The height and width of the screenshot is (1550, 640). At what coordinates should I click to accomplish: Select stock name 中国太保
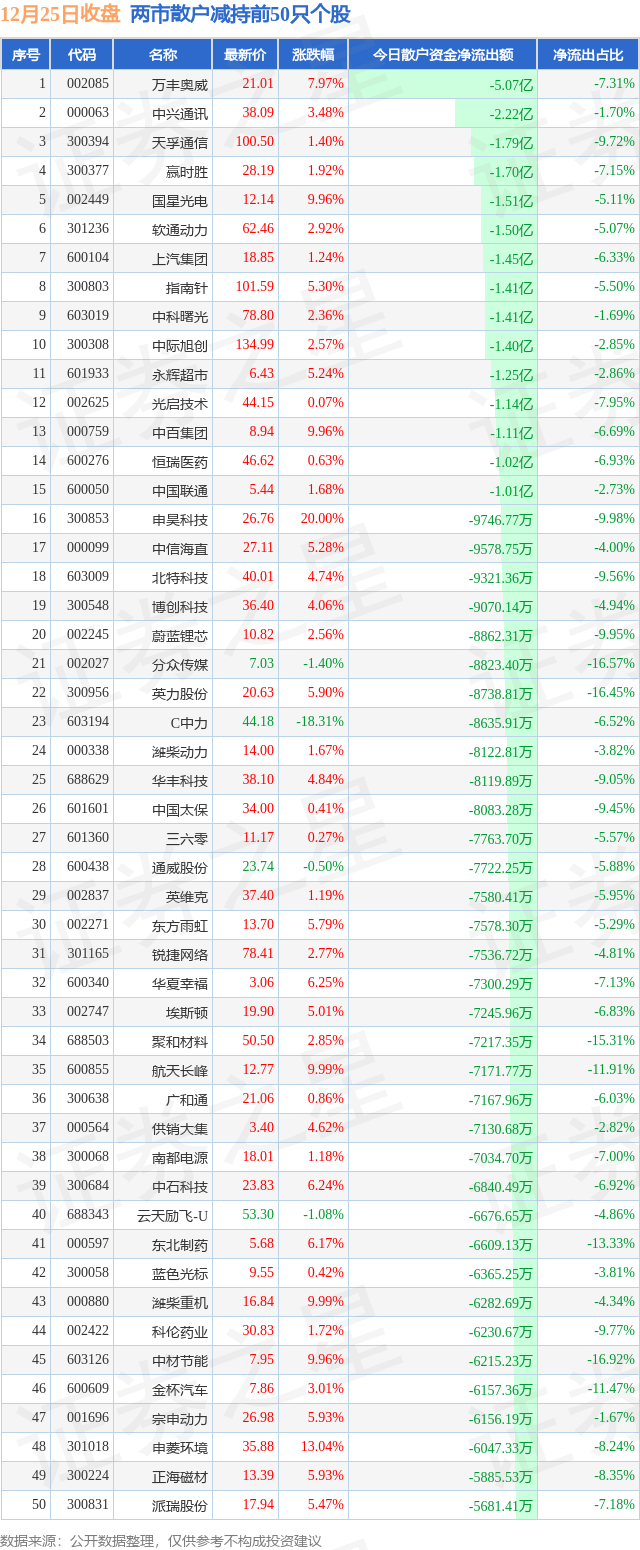(x=180, y=809)
